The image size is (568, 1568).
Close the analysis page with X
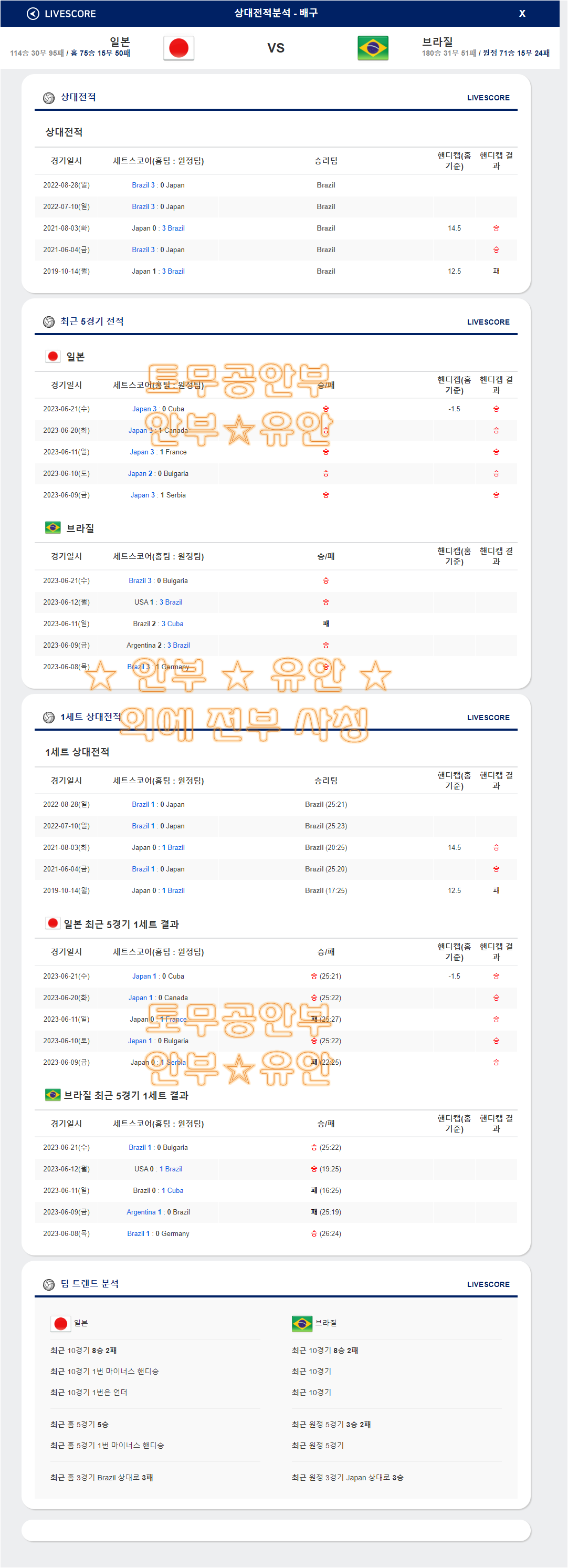pyautogui.click(x=521, y=13)
